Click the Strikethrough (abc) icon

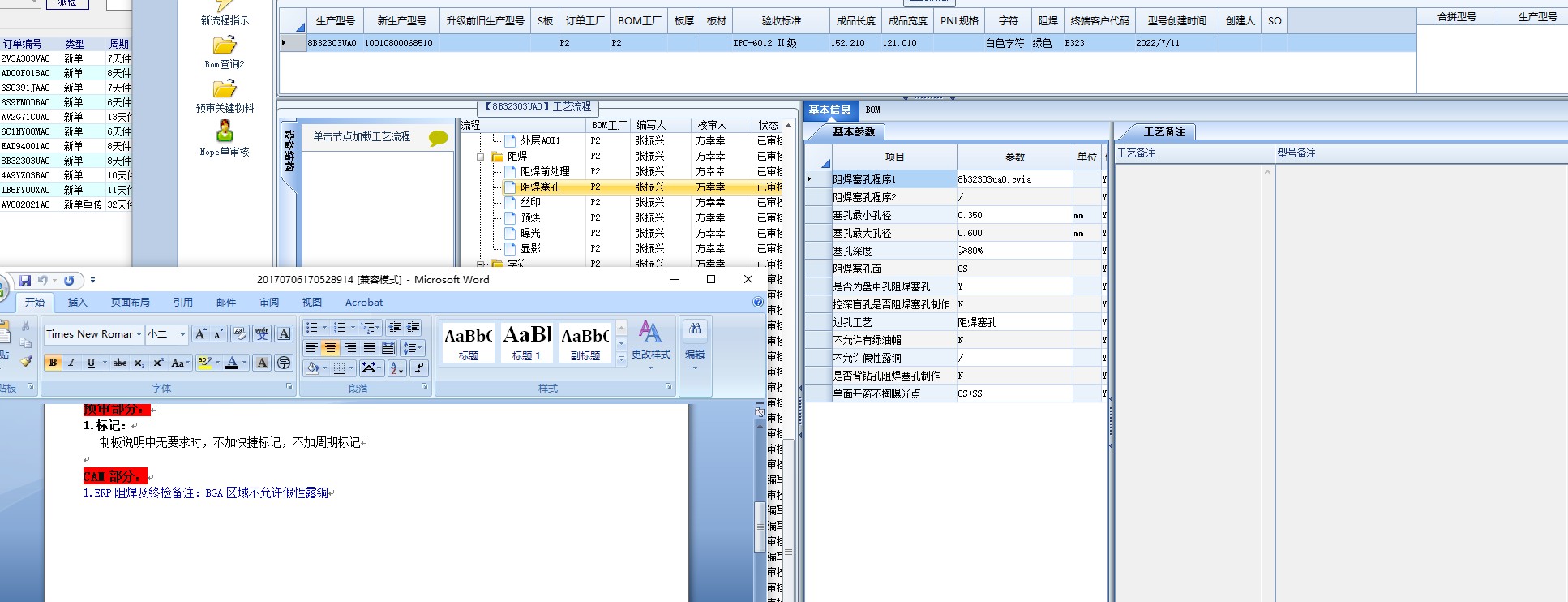(x=120, y=363)
